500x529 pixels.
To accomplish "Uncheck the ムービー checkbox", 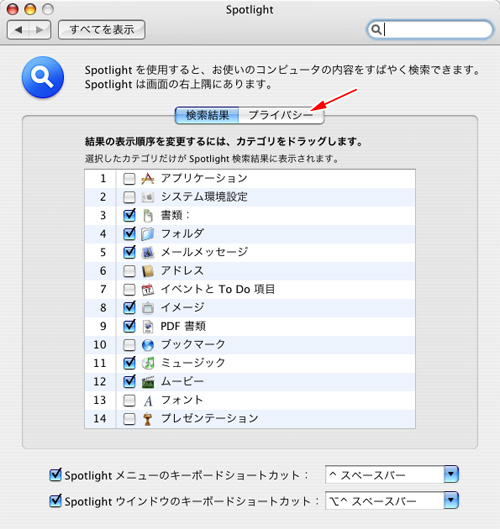I will point(129,382).
